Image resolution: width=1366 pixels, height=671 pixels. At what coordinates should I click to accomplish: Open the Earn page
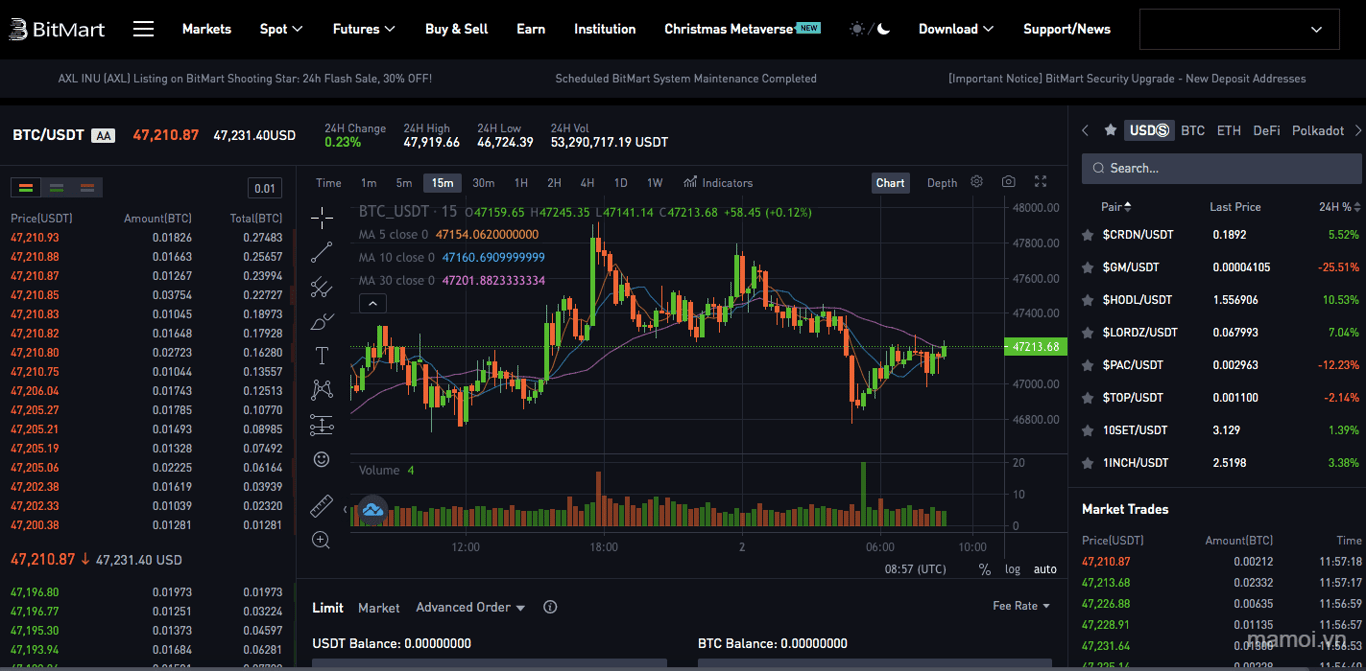[x=531, y=29]
